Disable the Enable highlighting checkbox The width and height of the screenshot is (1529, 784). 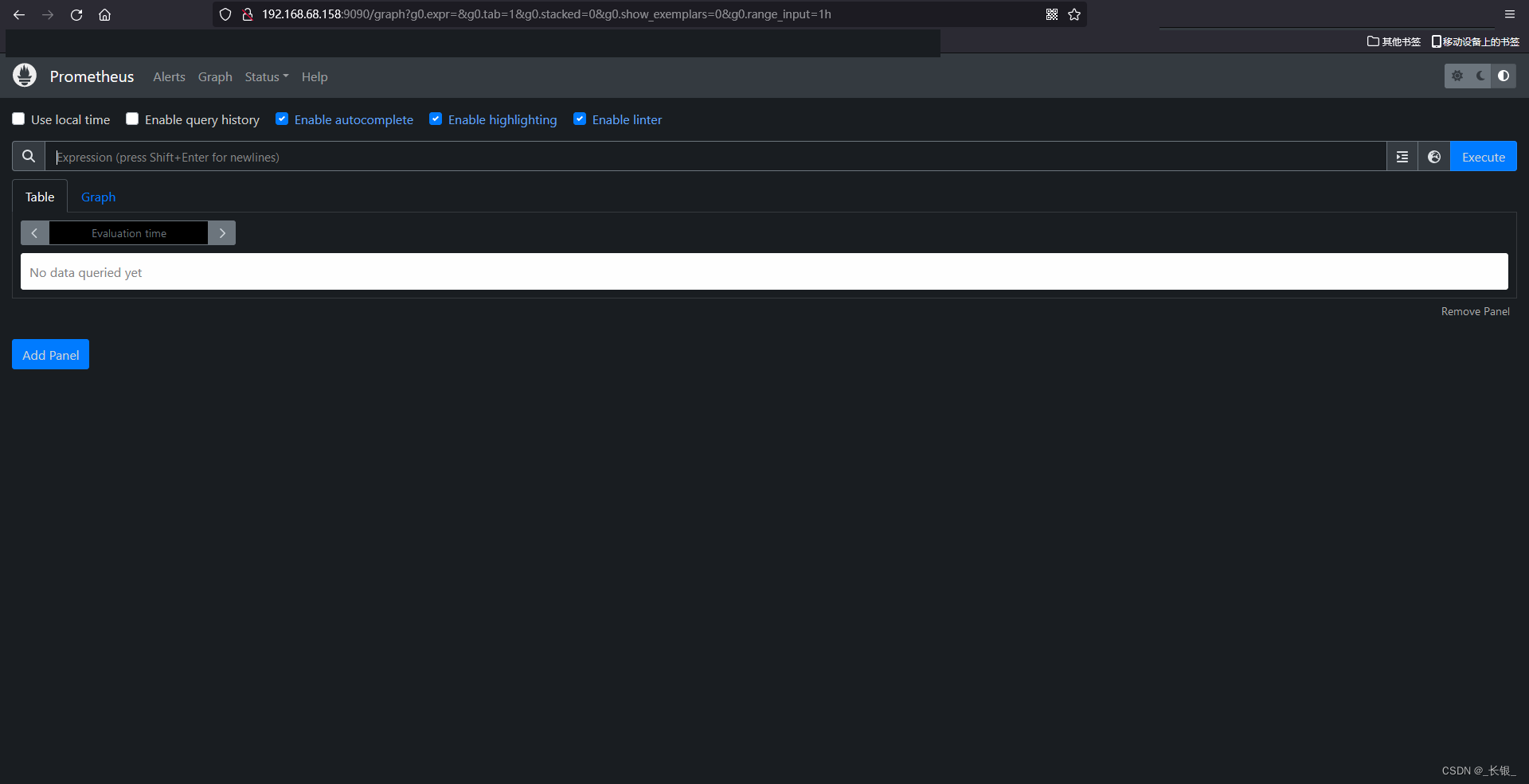[x=436, y=119]
